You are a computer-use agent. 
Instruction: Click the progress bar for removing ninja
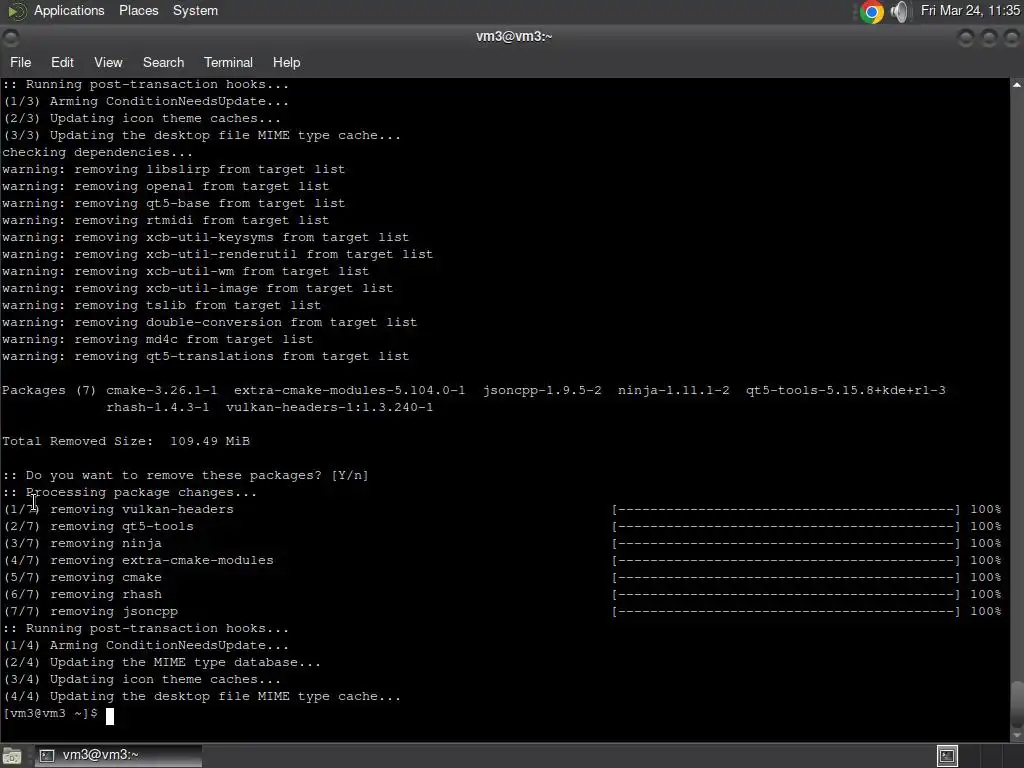[786, 543]
